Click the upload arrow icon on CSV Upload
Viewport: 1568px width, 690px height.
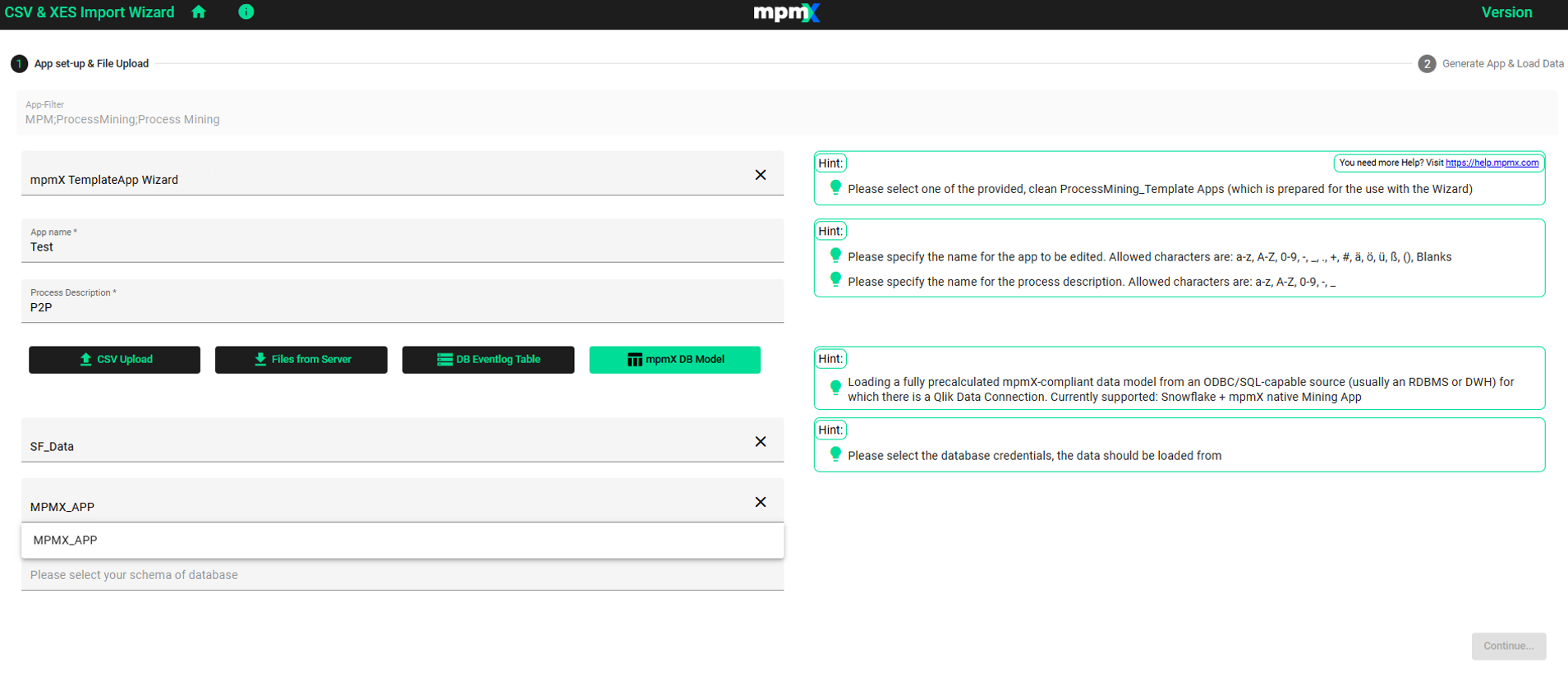click(x=85, y=360)
